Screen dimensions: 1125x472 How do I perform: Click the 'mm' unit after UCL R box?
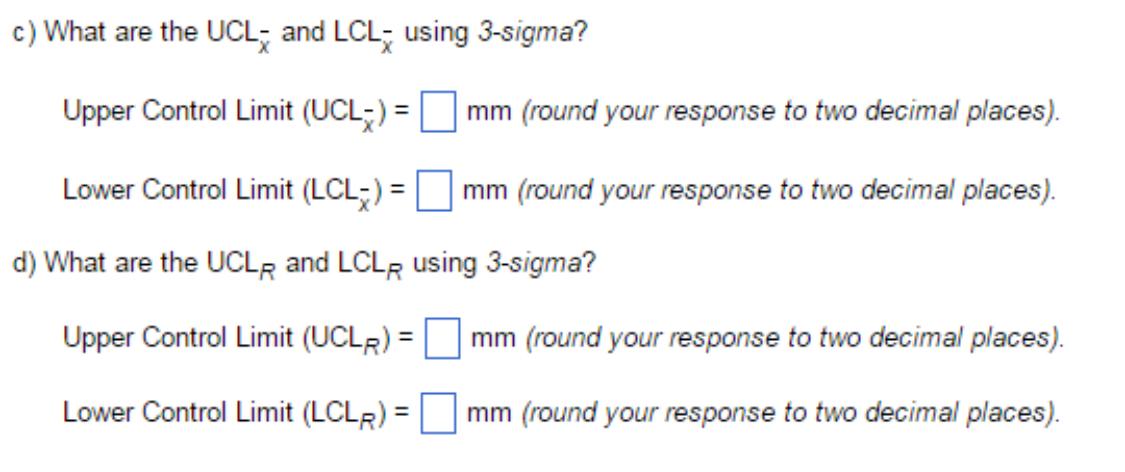coord(494,338)
